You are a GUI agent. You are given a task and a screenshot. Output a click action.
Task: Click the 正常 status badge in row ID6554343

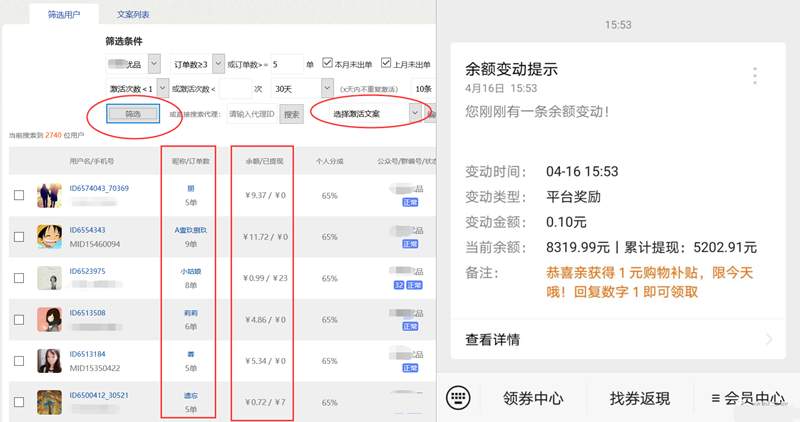(410, 244)
